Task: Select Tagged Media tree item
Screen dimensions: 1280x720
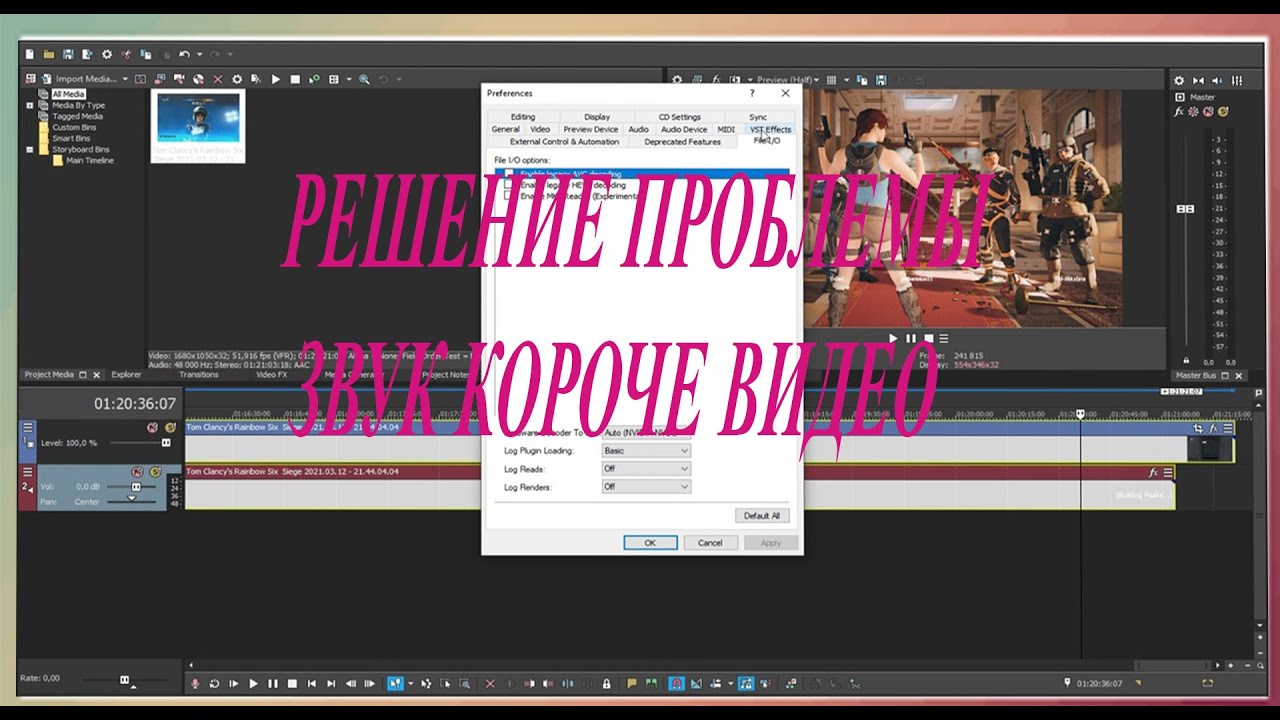Action: 78,116
